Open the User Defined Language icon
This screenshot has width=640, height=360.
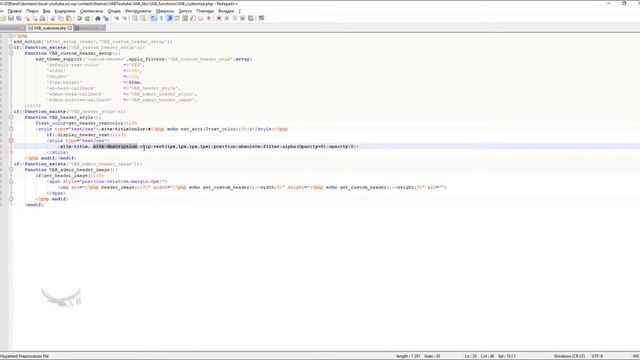tap(177, 18)
